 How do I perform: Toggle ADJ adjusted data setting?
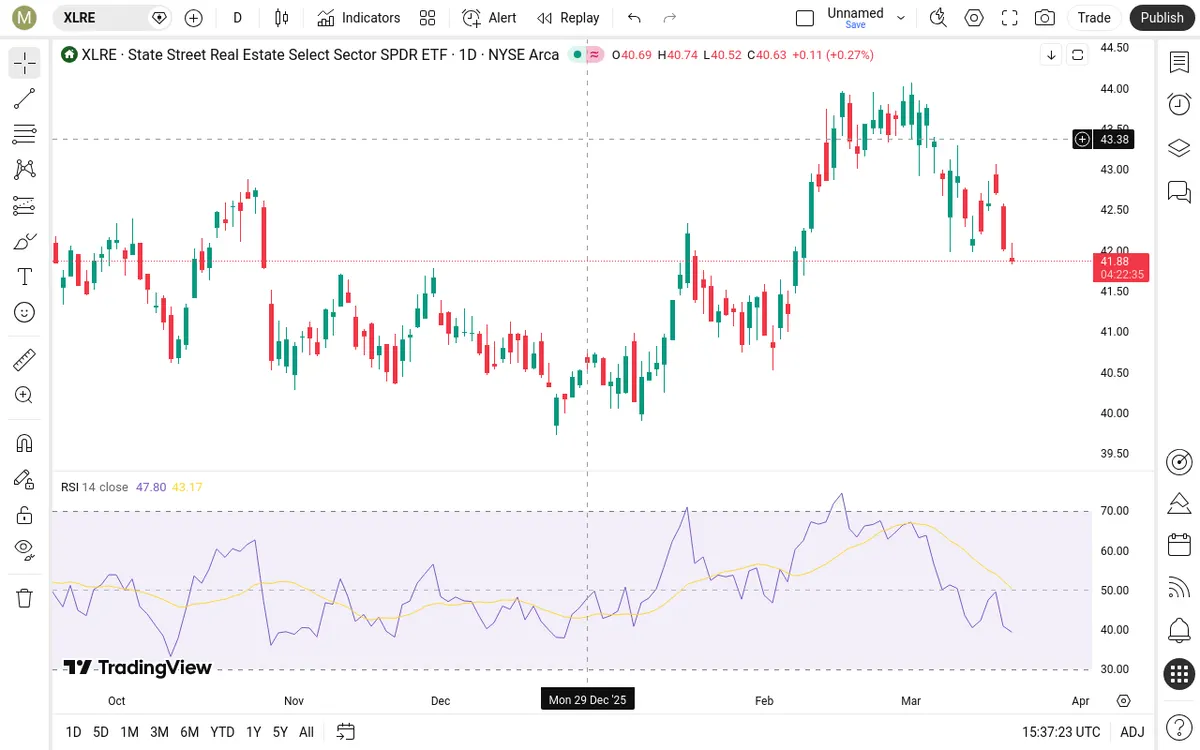[x=1132, y=732]
